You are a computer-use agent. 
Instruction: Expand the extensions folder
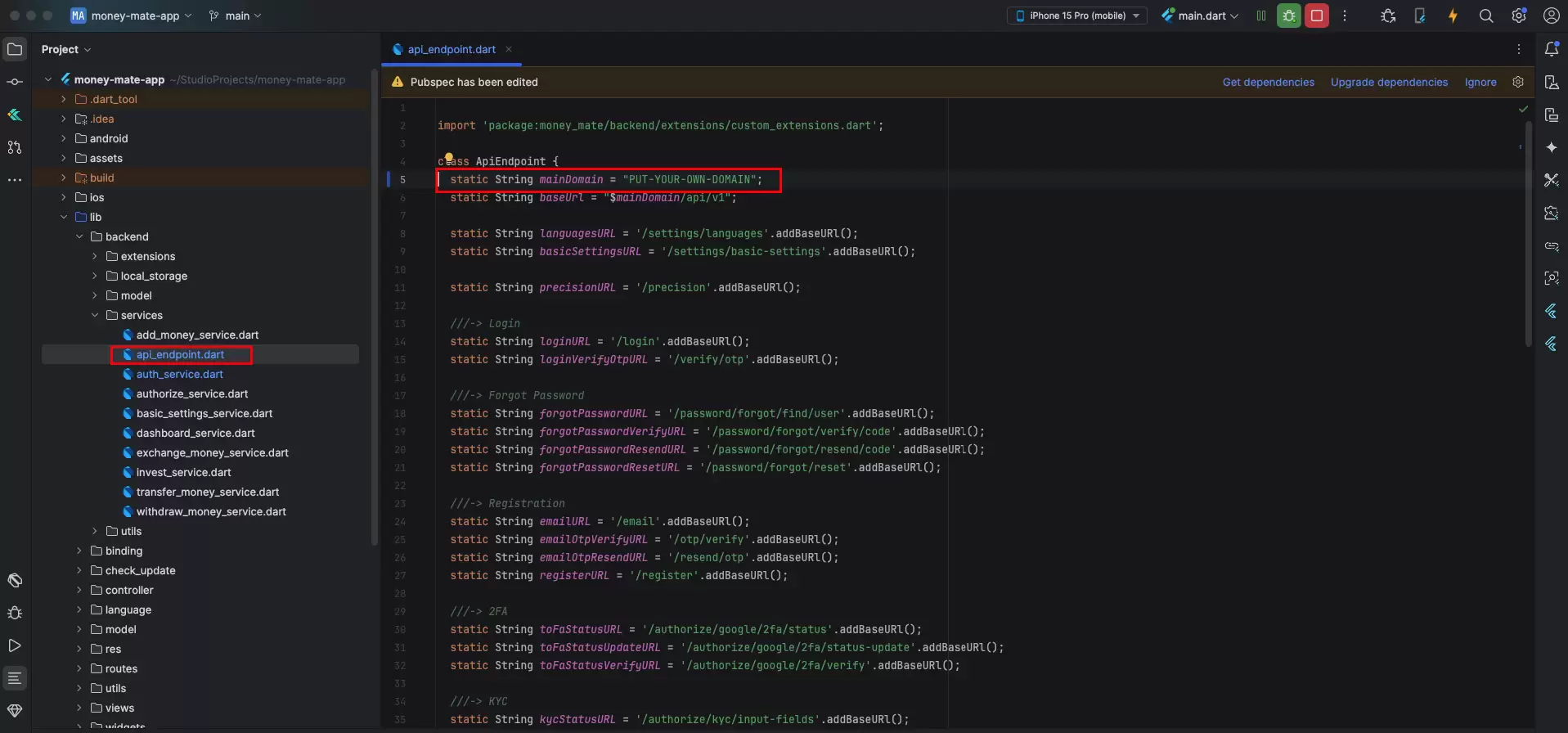[95, 256]
